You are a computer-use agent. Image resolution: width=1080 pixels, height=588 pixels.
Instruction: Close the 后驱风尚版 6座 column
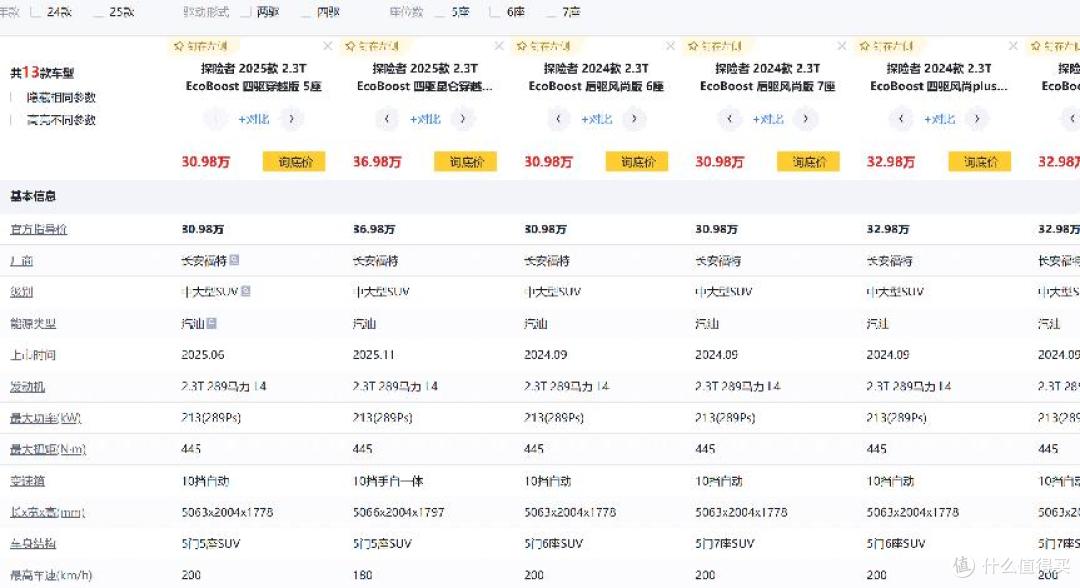click(x=671, y=46)
